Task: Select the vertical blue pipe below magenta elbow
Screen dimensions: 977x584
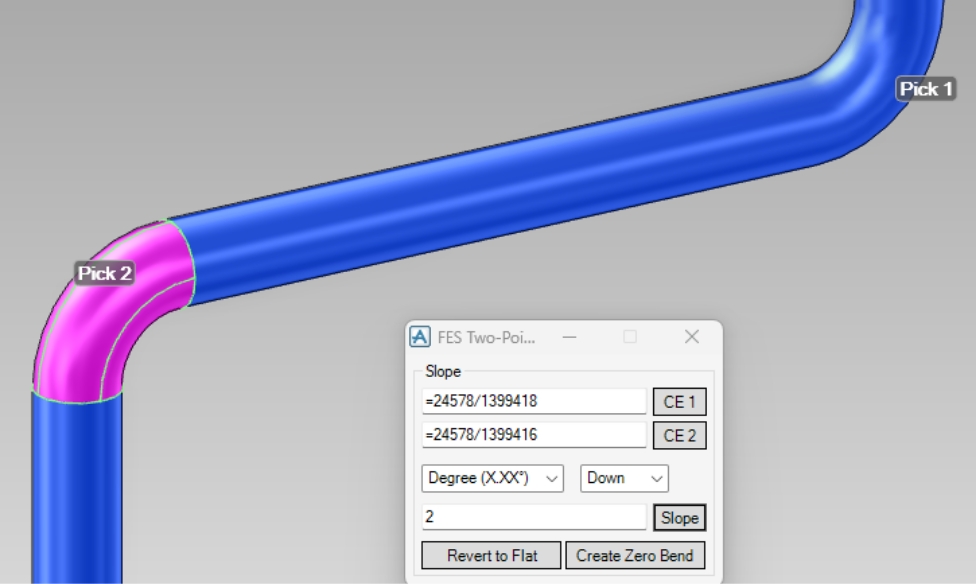Action: 76,490
